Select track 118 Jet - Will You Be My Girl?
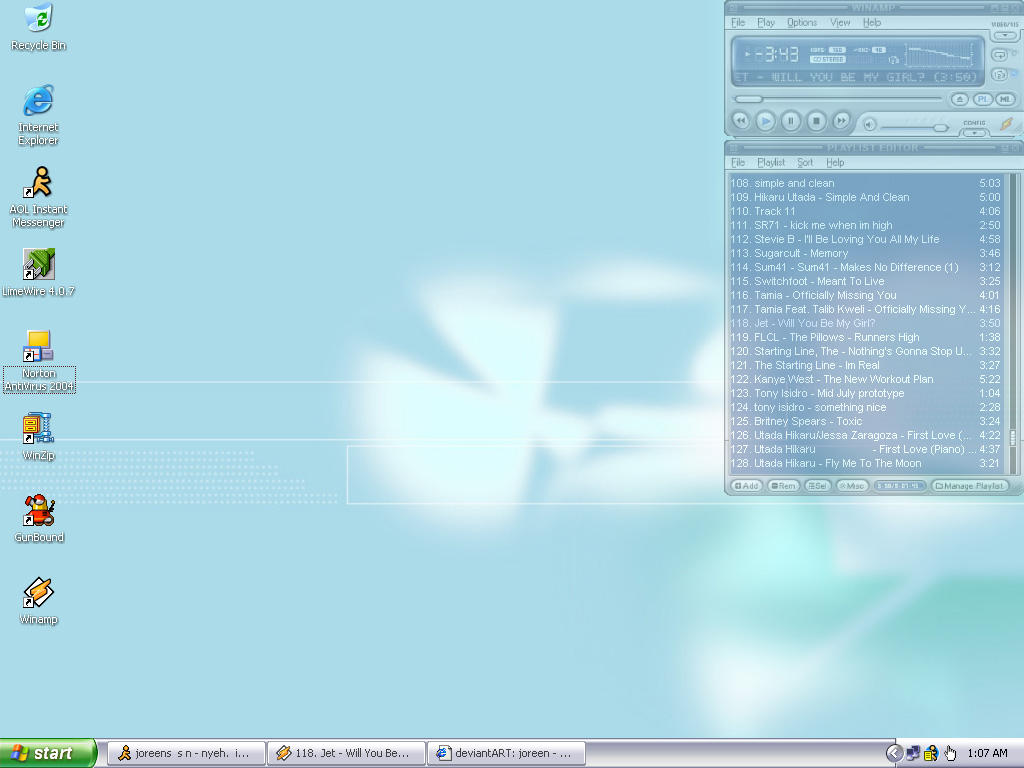This screenshot has width=1024, height=768. click(865, 323)
